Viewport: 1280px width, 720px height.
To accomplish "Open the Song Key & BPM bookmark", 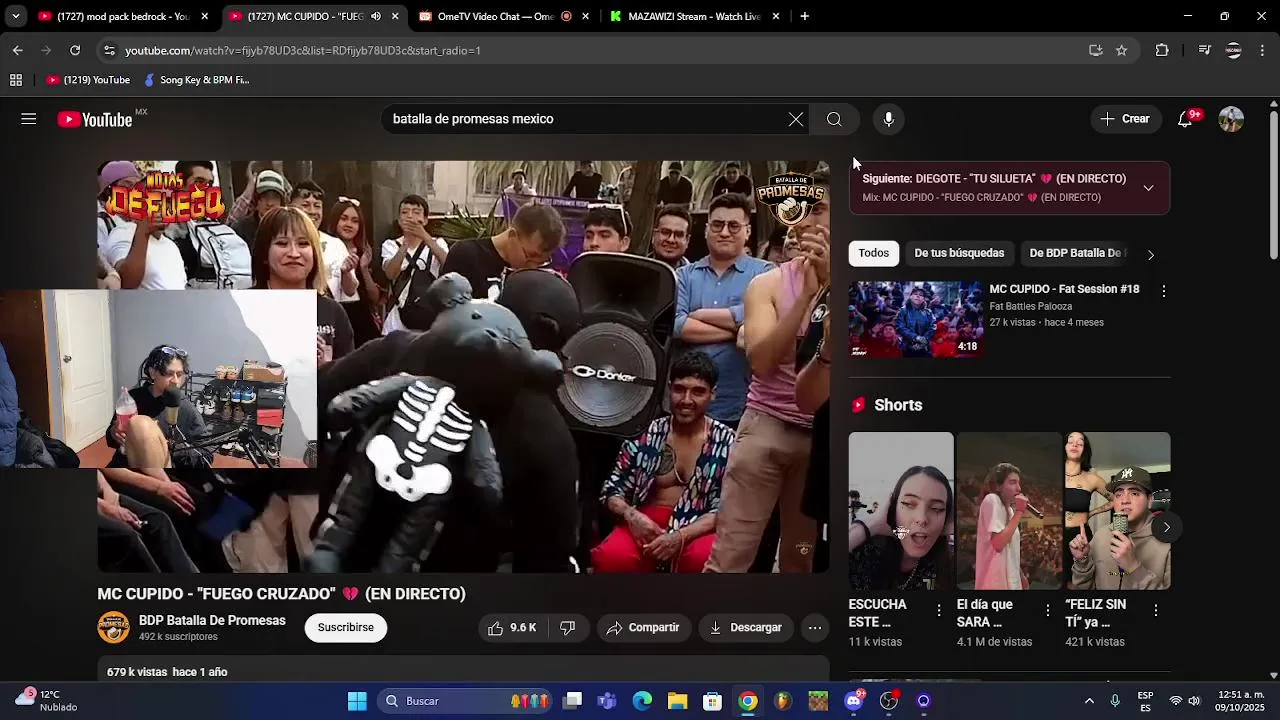I will point(196,80).
